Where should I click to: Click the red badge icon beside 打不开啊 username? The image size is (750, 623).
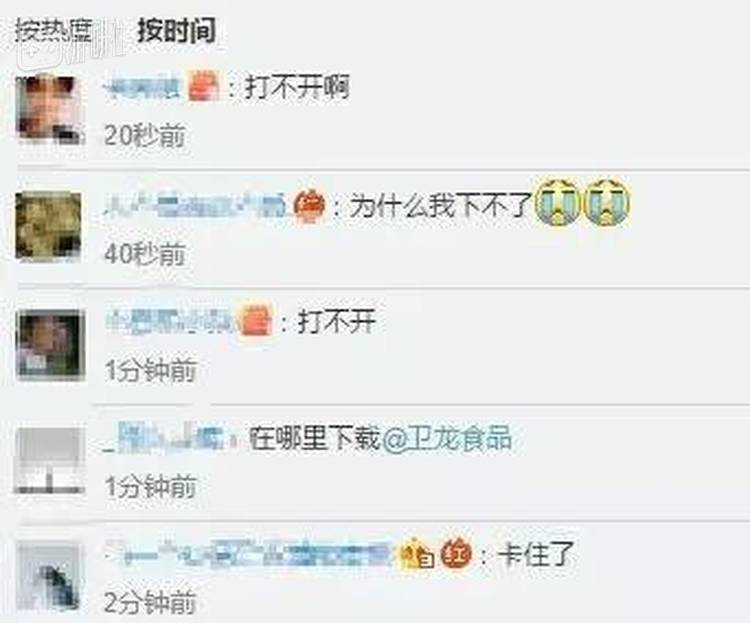tap(204, 86)
